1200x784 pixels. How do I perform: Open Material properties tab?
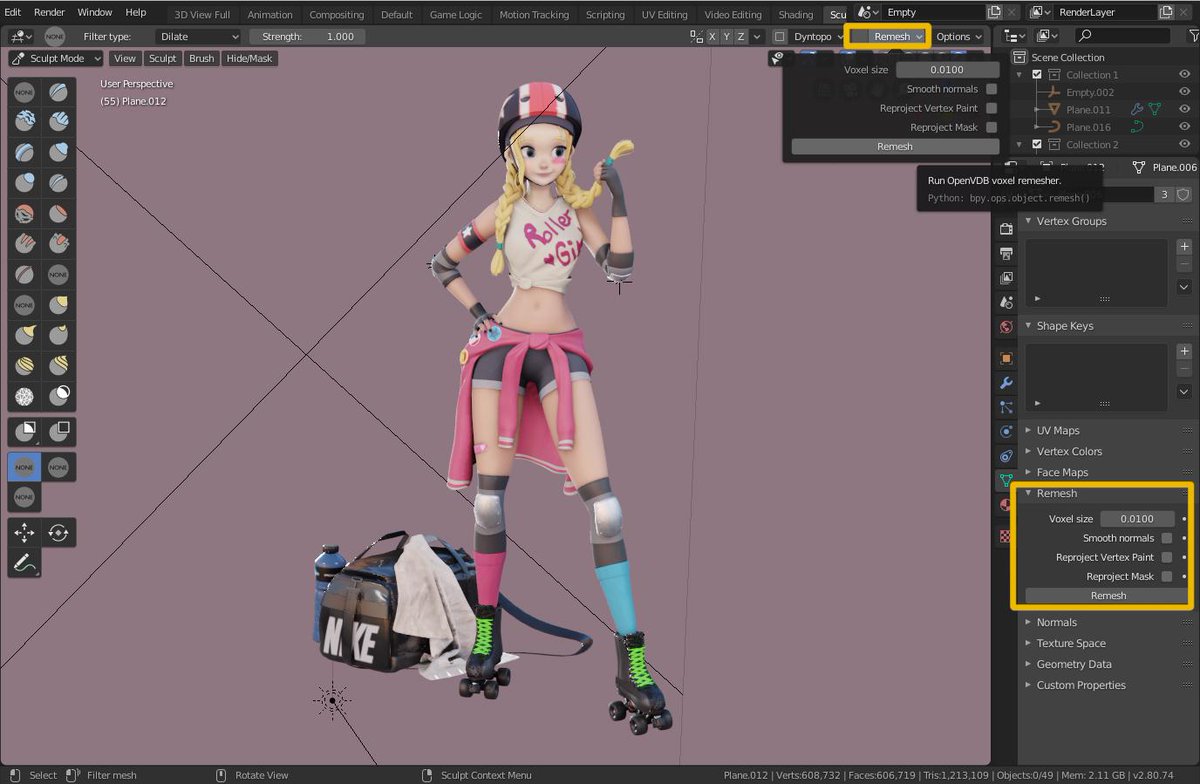point(1006,505)
